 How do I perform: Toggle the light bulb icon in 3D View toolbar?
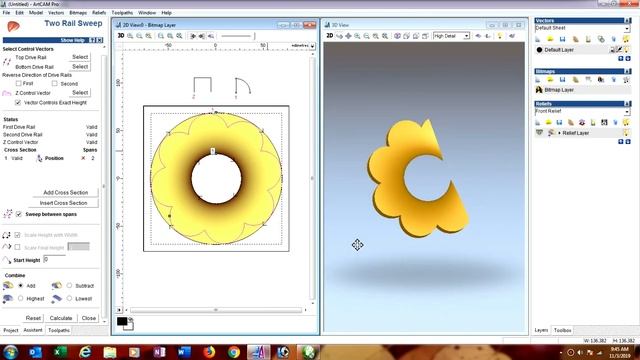[500, 36]
